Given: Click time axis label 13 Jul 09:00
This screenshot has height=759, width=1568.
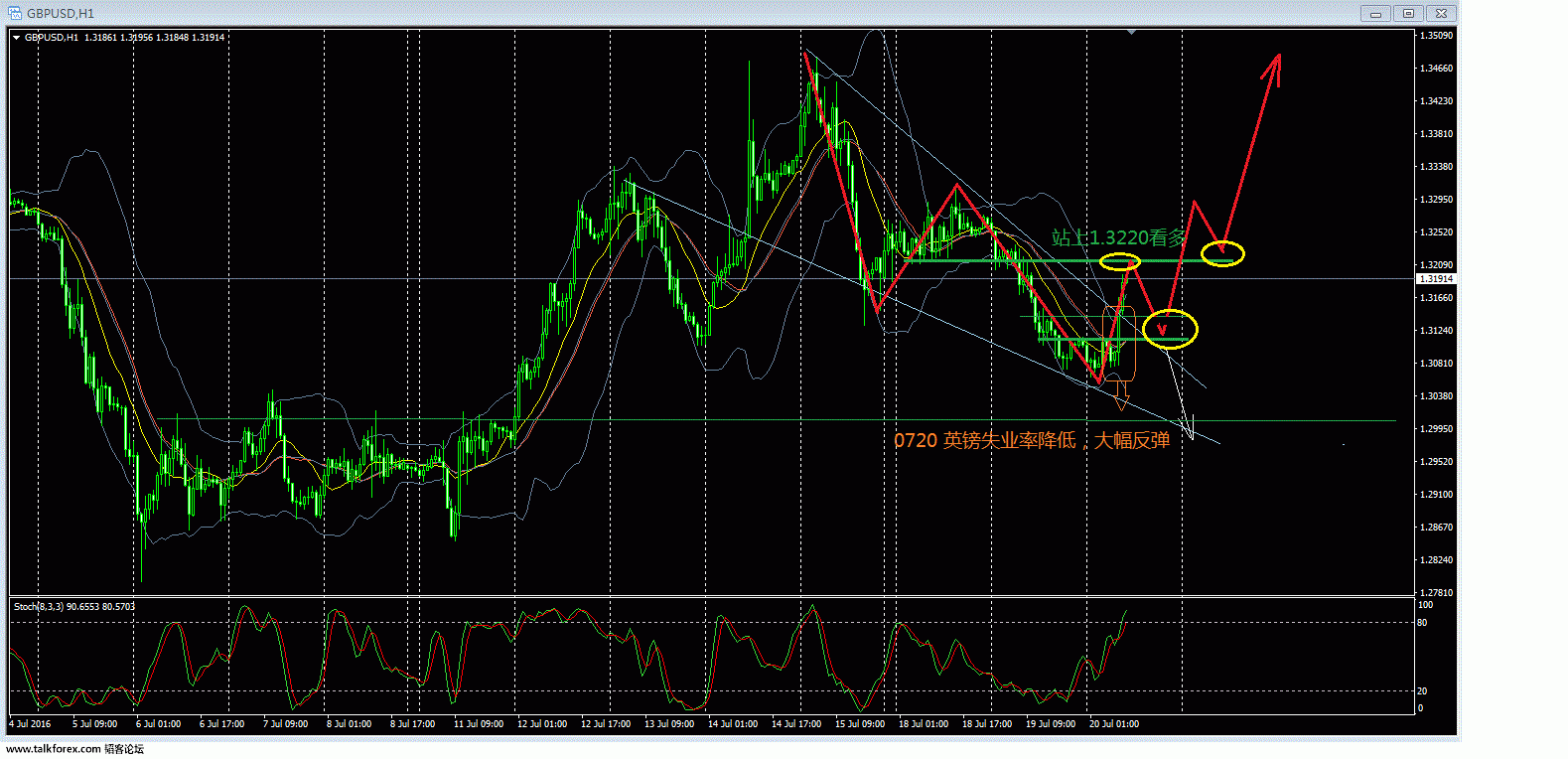Looking at the screenshot, I should pos(669,724).
